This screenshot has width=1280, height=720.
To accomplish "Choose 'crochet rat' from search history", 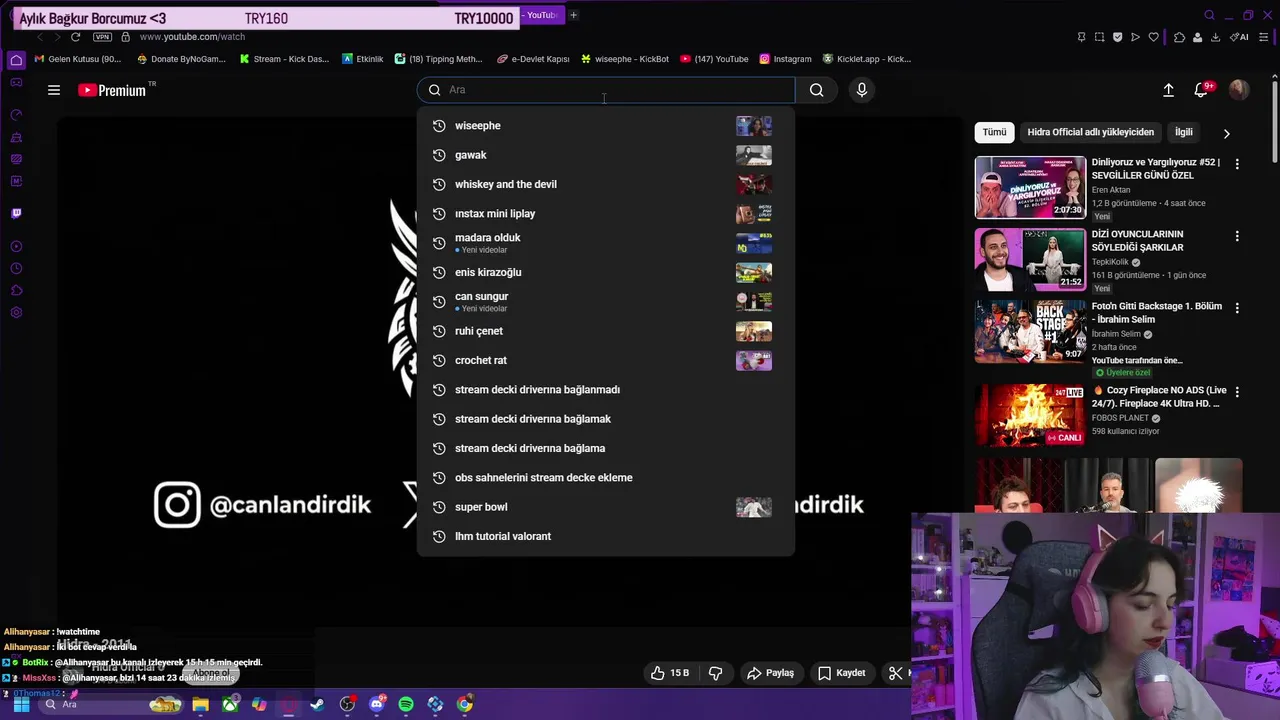I will [606, 360].
